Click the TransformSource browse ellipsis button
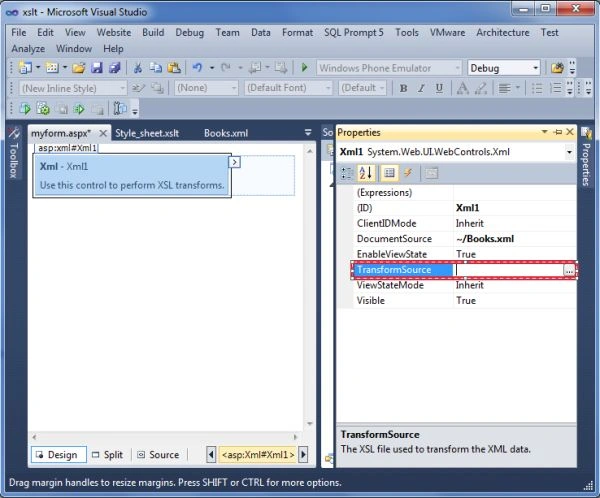Screen dimensions: 600x498 tap(569, 270)
